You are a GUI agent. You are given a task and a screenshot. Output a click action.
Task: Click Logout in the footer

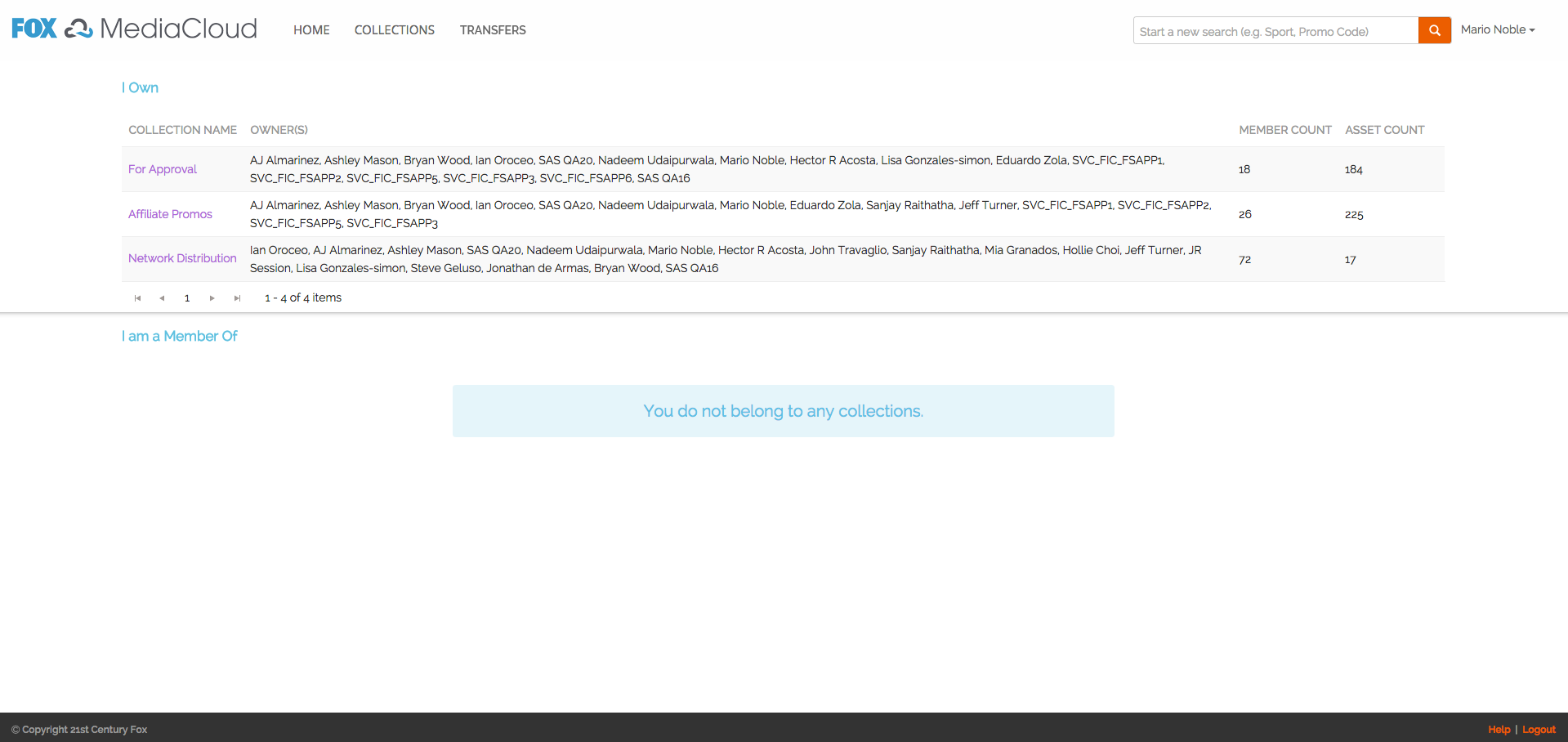tap(1539, 730)
